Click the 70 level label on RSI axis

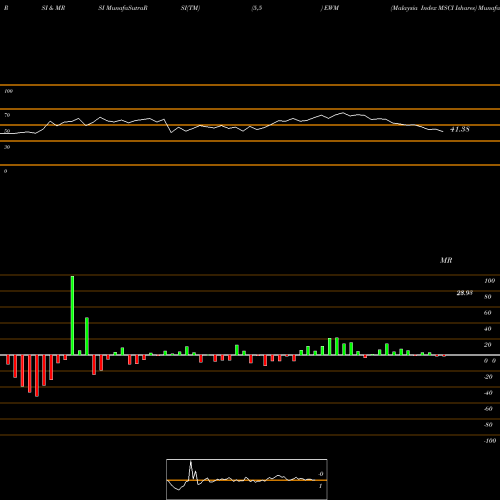[x=7, y=115]
